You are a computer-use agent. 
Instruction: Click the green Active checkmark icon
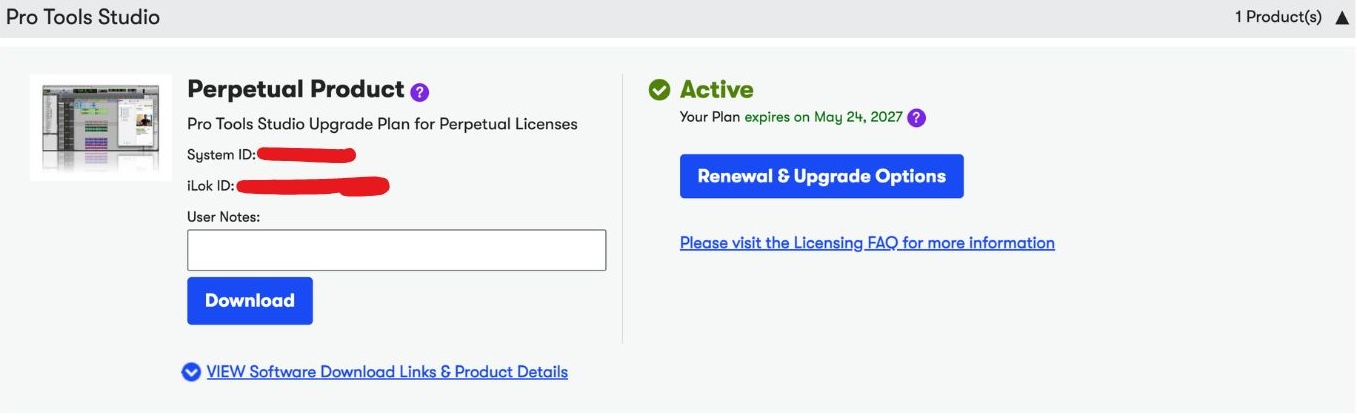(x=659, y=90)
